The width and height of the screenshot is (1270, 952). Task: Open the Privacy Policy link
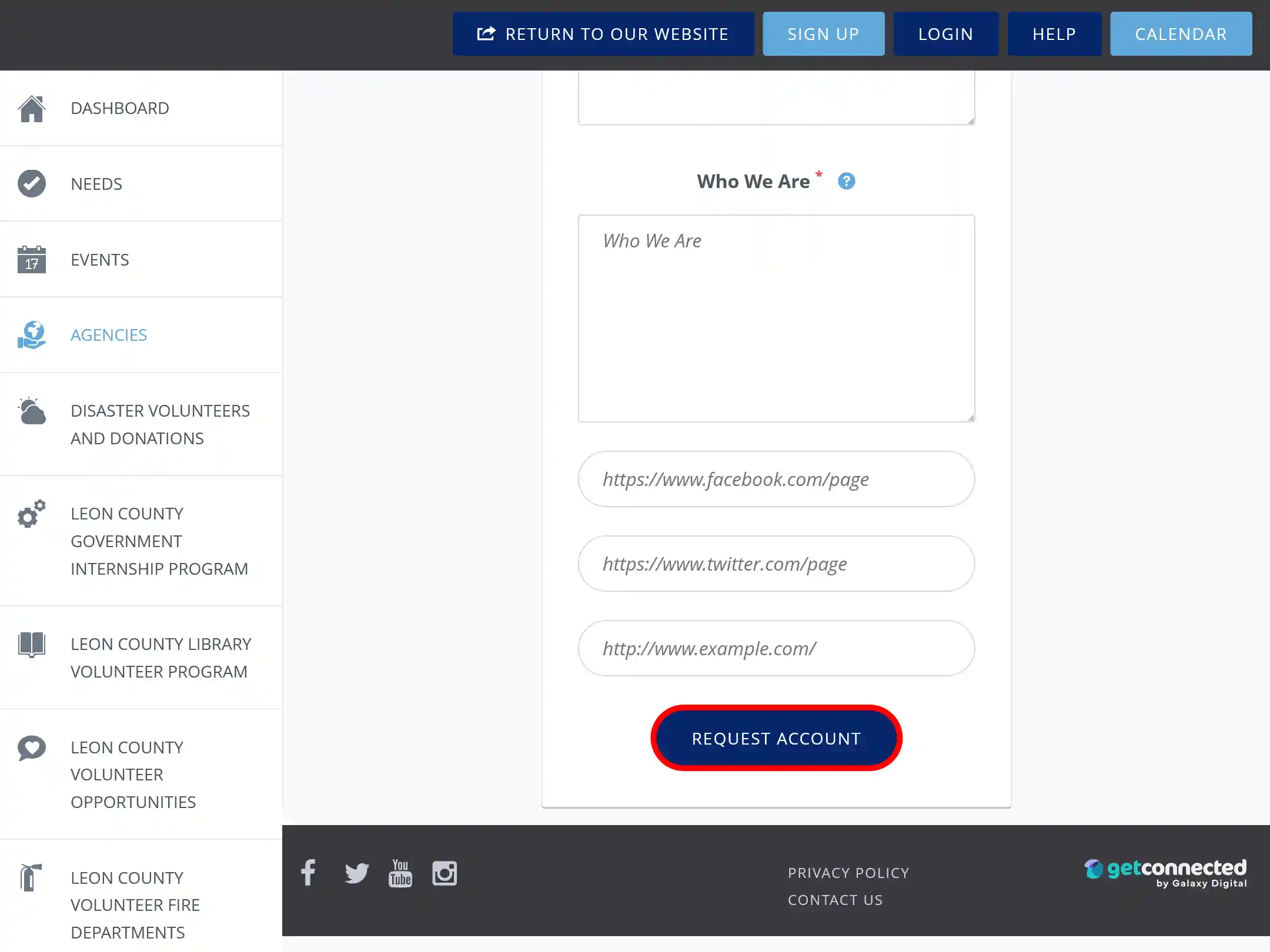click(x=848, y=873)
